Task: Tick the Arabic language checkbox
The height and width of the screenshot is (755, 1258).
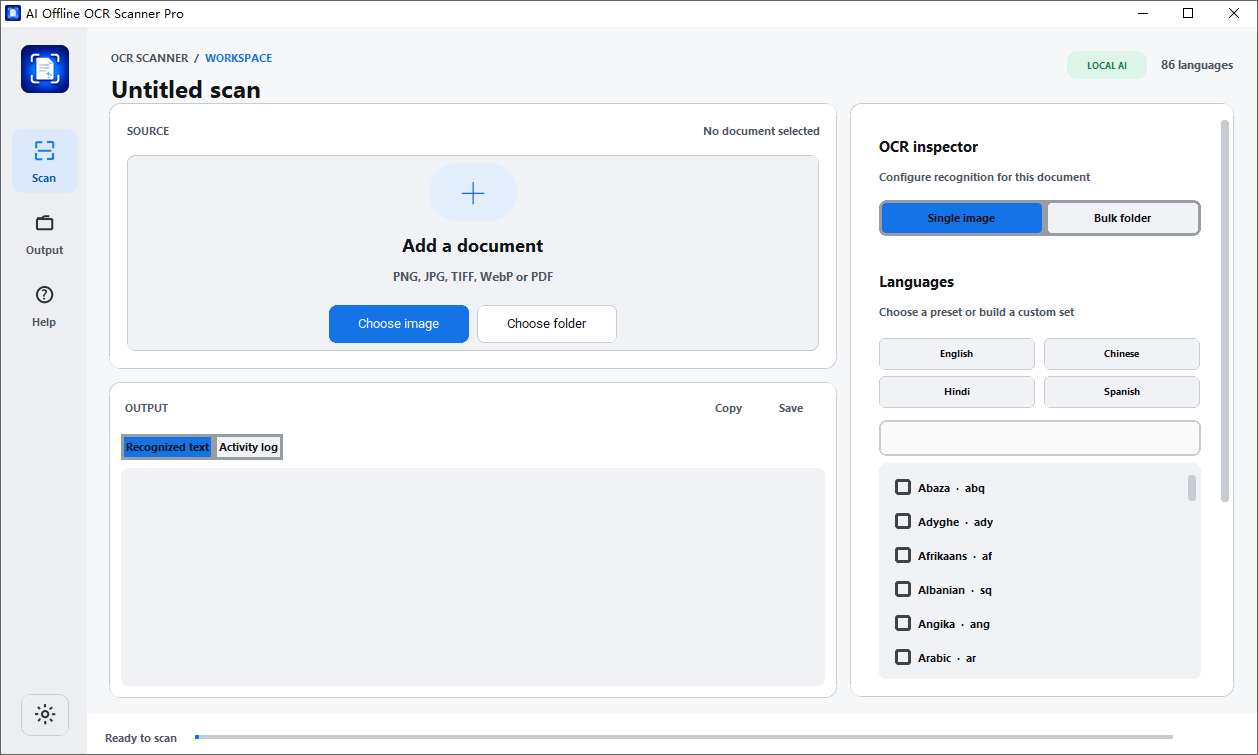Action: click(903, 657)
